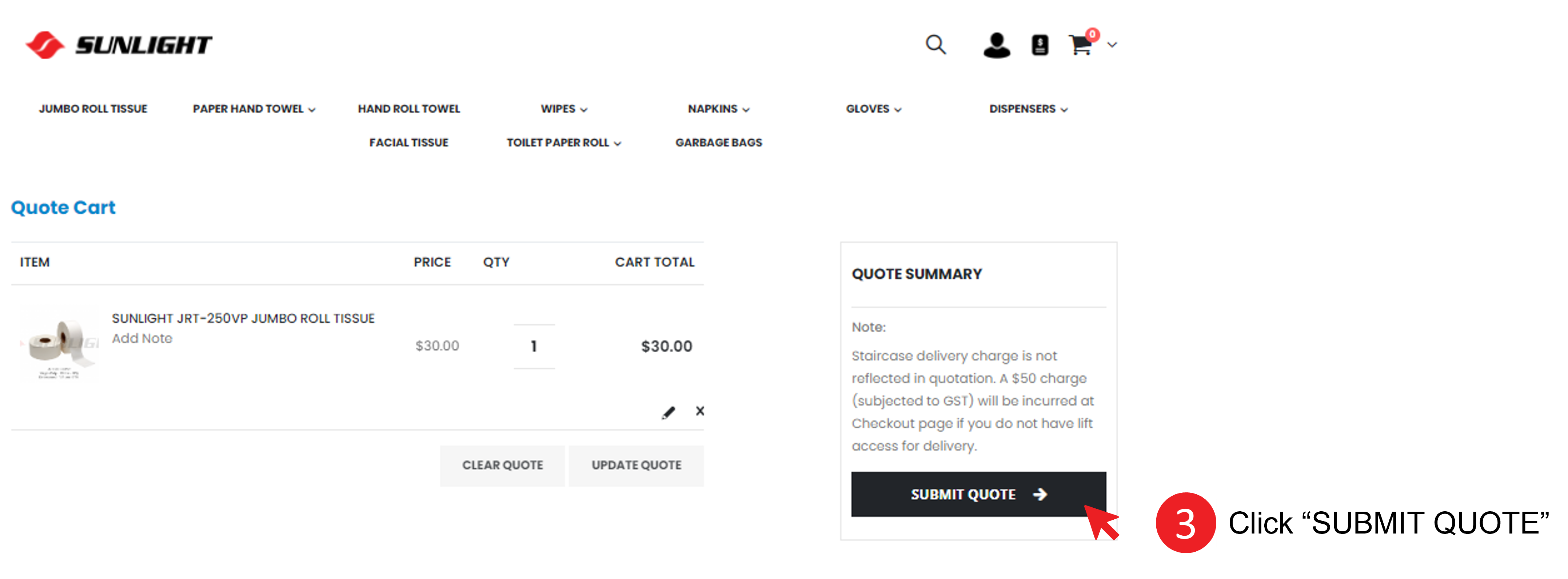Open the shopping cart icon
Screen dimensions: 1568x579
click(x=1082, y=44)
